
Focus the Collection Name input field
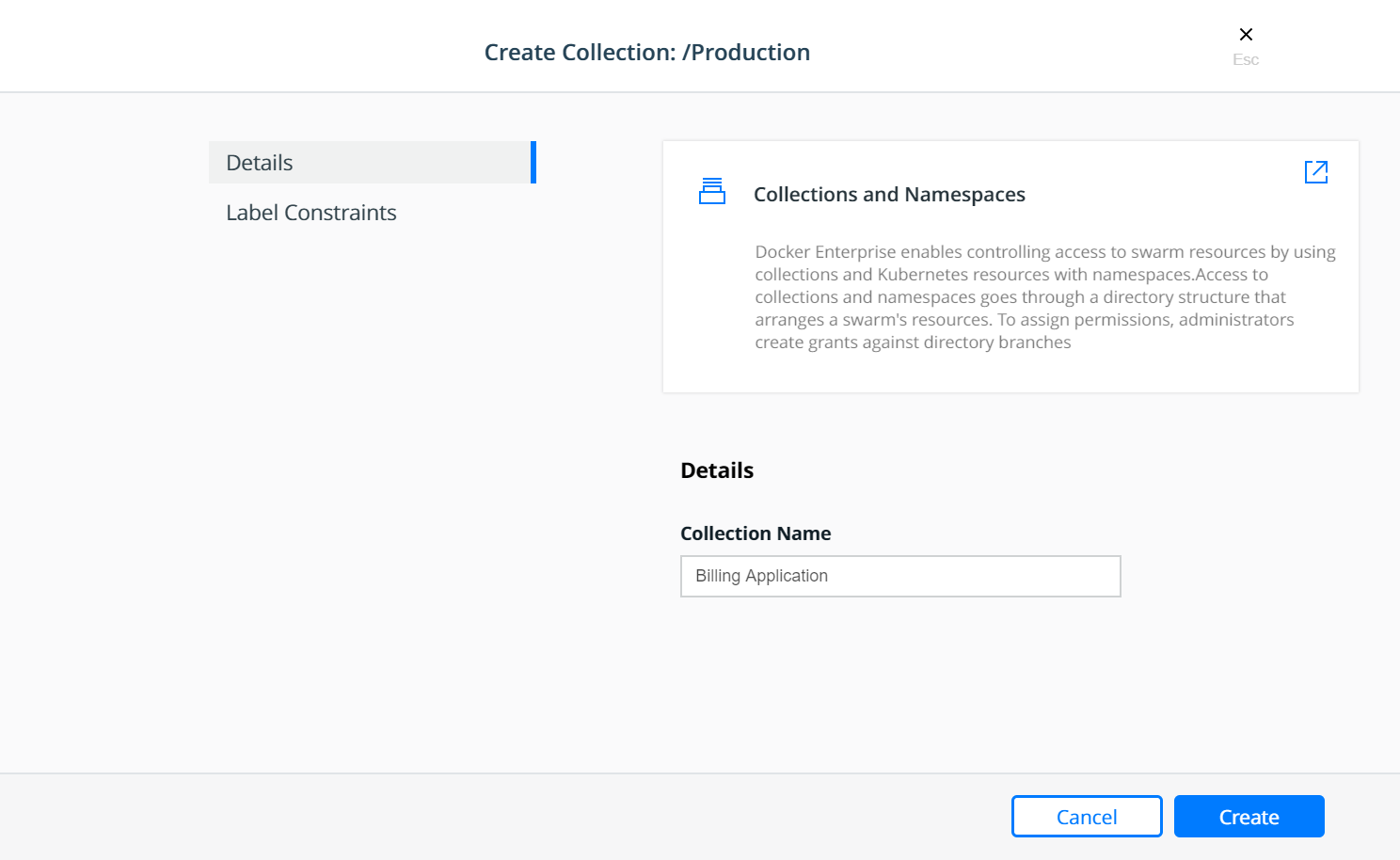pyautogui.click(x=900, y=576)
